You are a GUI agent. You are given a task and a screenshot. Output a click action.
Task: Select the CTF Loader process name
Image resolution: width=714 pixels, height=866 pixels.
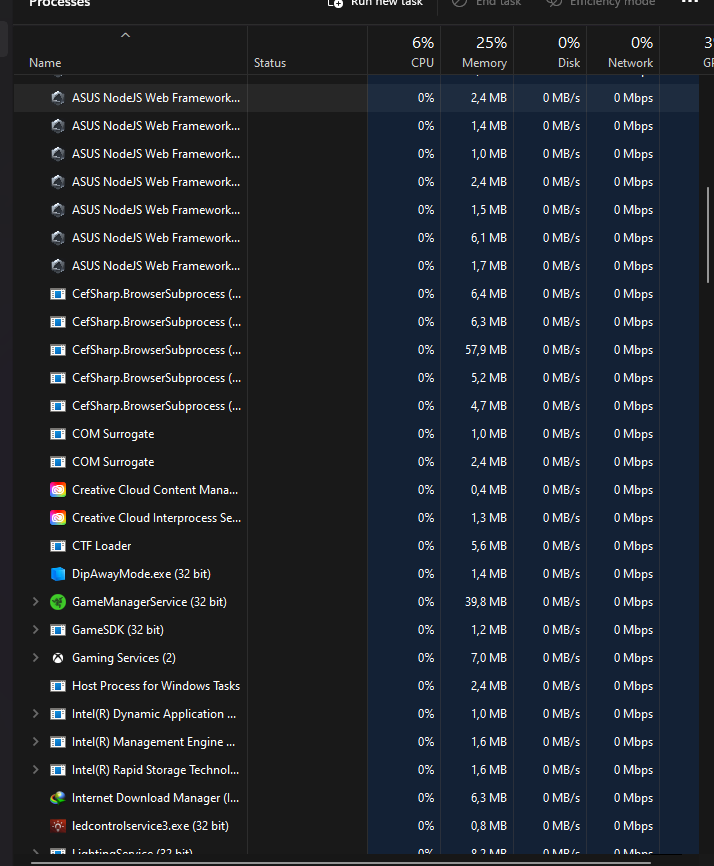[x=102, y=546]
